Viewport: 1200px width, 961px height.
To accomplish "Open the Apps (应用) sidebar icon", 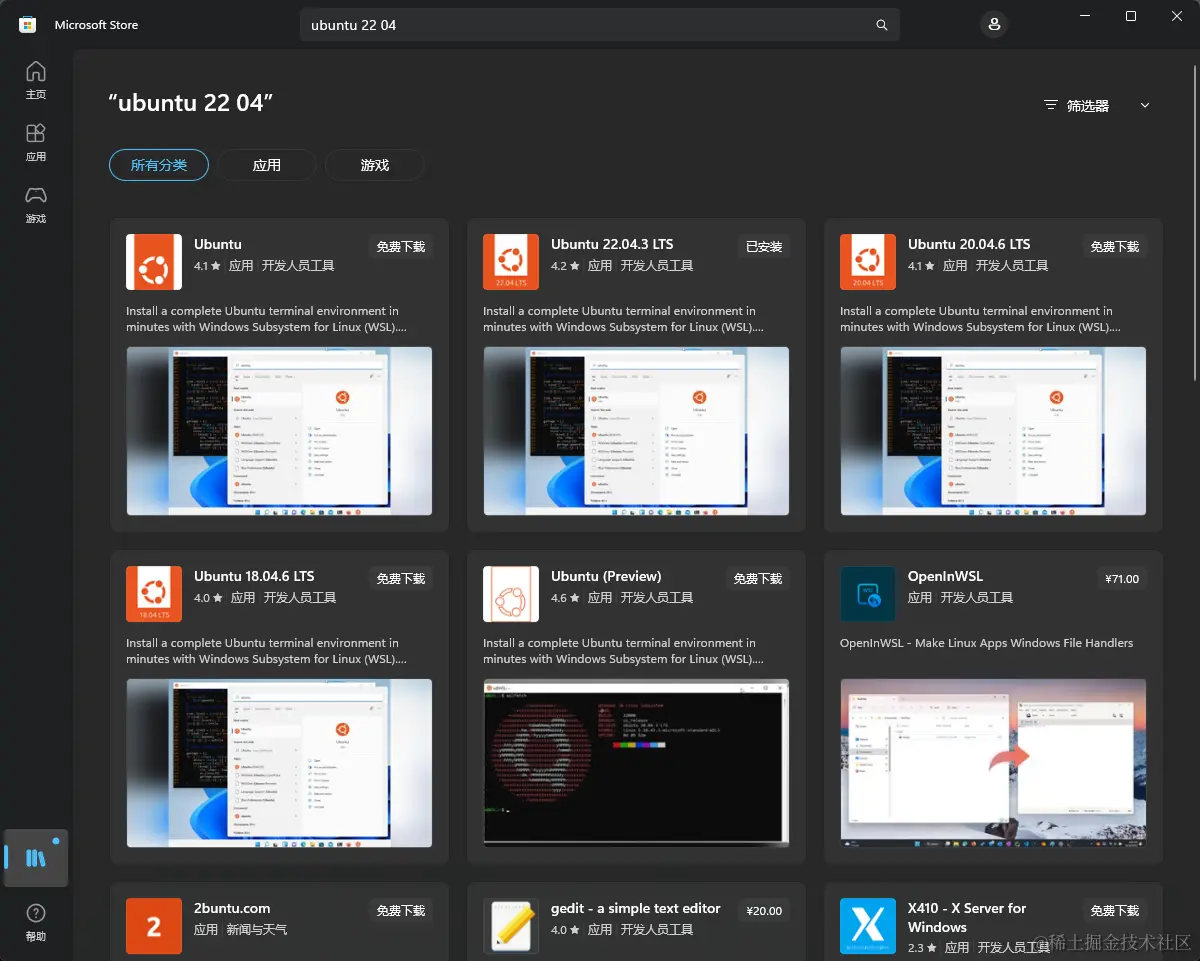I will [x=36, y=142].
